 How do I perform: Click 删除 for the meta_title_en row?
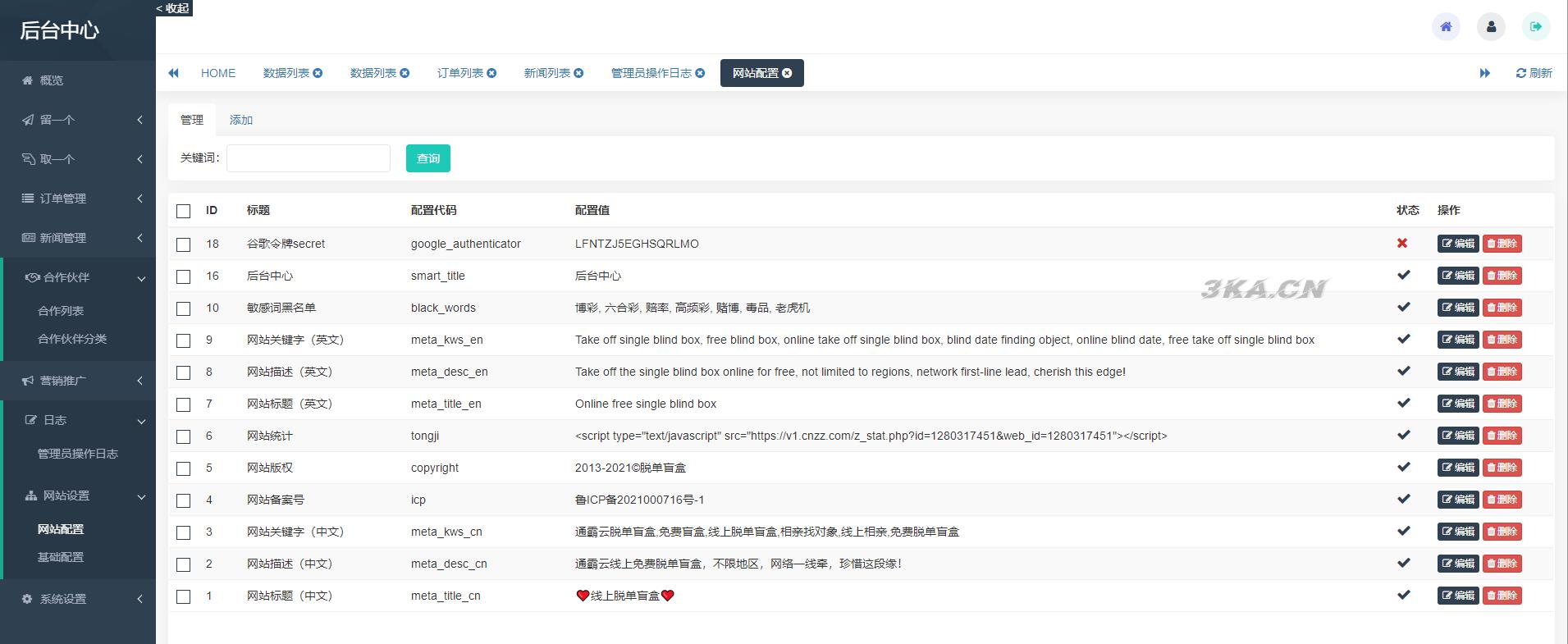[x=1502, y=404]
